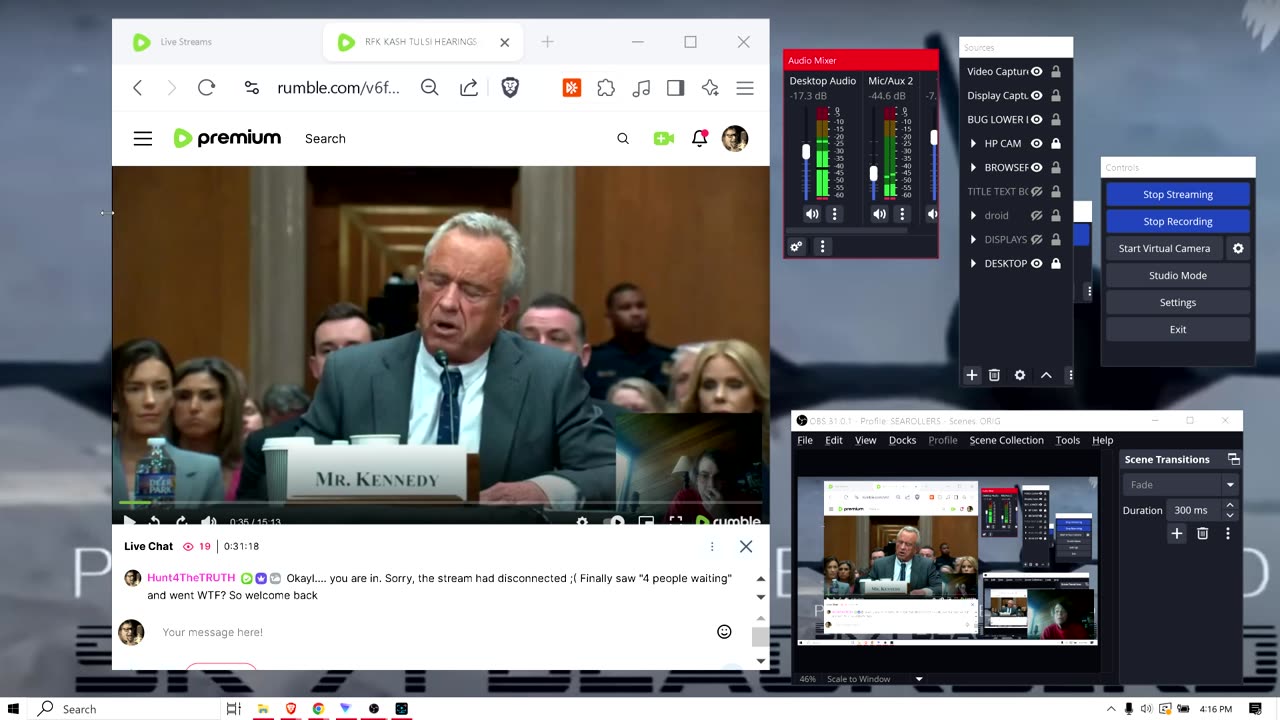This screenshot has width=1280, height=720.
Task: Open advanced audio properties gears icon
Action: [x=797, y=246]
